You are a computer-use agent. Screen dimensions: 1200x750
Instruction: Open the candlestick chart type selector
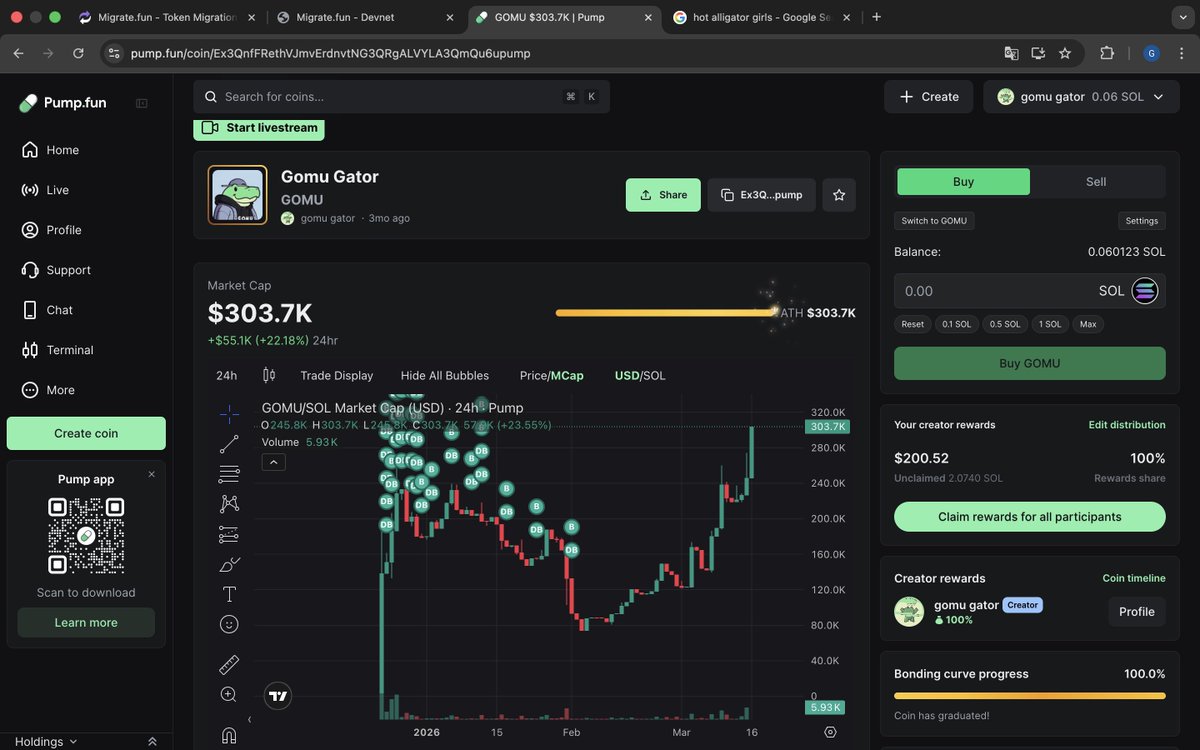tap(268, 375)
